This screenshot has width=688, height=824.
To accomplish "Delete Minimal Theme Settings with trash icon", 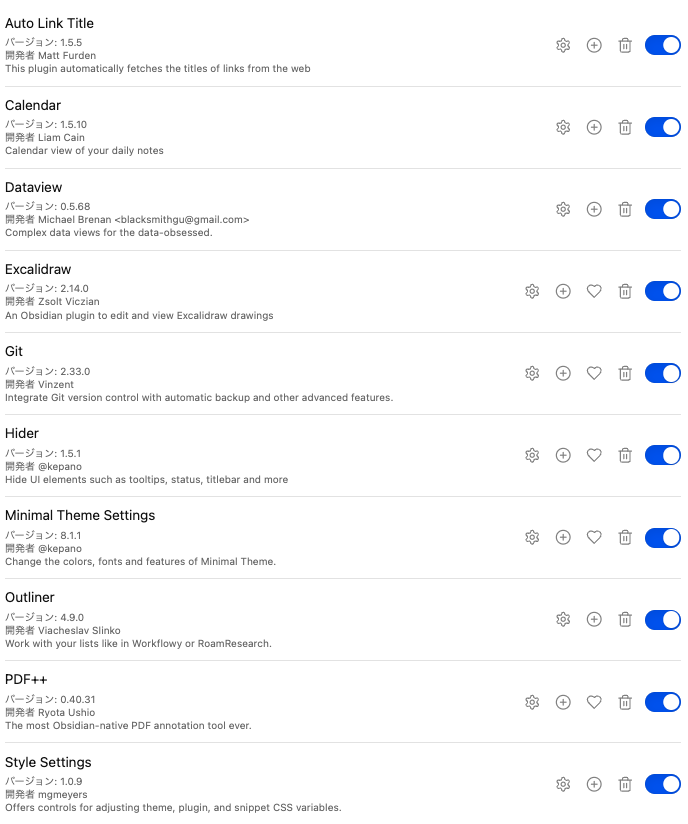I will pyautogui.click(x=625, y=537).
